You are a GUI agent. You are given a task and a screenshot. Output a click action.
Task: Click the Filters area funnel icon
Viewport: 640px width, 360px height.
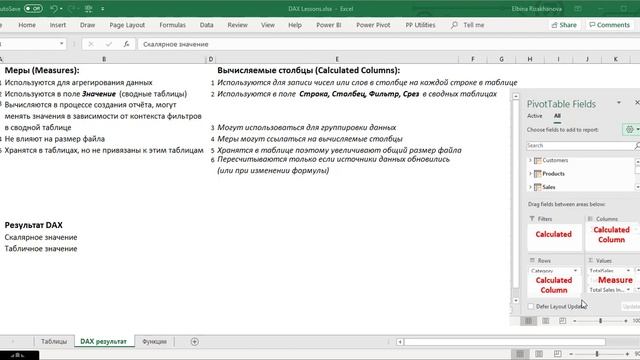click(531, 219)
